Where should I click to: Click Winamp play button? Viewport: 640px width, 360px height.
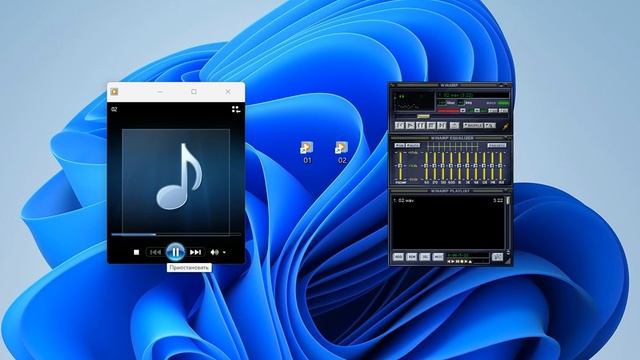(410, 126)
